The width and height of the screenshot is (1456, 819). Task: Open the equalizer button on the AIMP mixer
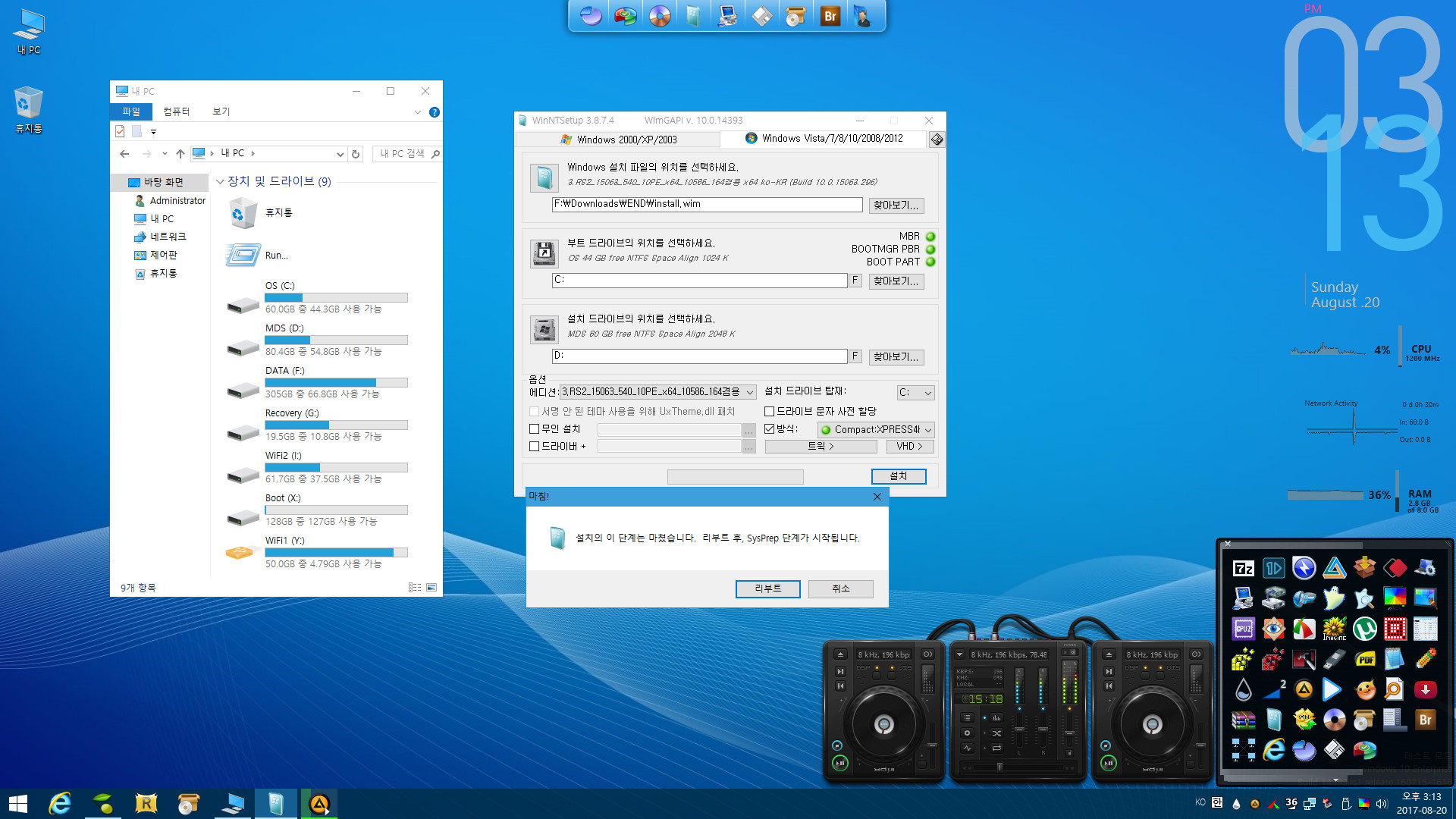(x=996, y=718)
